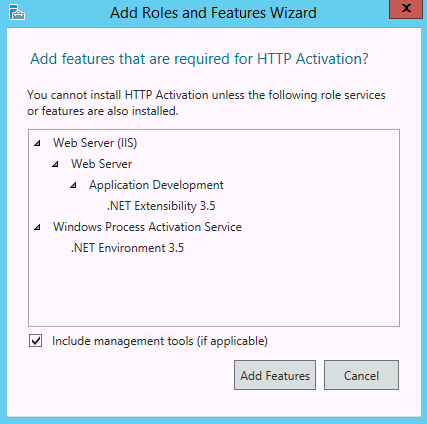The image size is (427, 424).
Task: Select the Web Server tree entry
Action: pyautogui.click(x=101, y=164)
